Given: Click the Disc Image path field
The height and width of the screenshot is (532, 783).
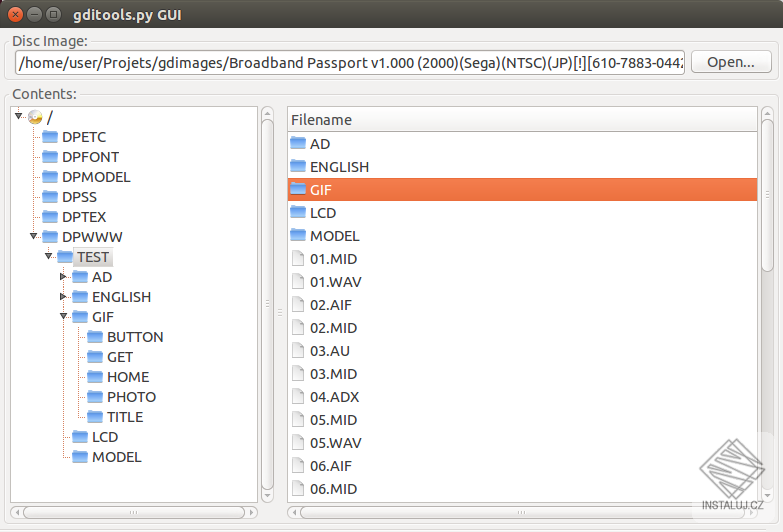Looking at the screenshot, I should pos(350,62).
